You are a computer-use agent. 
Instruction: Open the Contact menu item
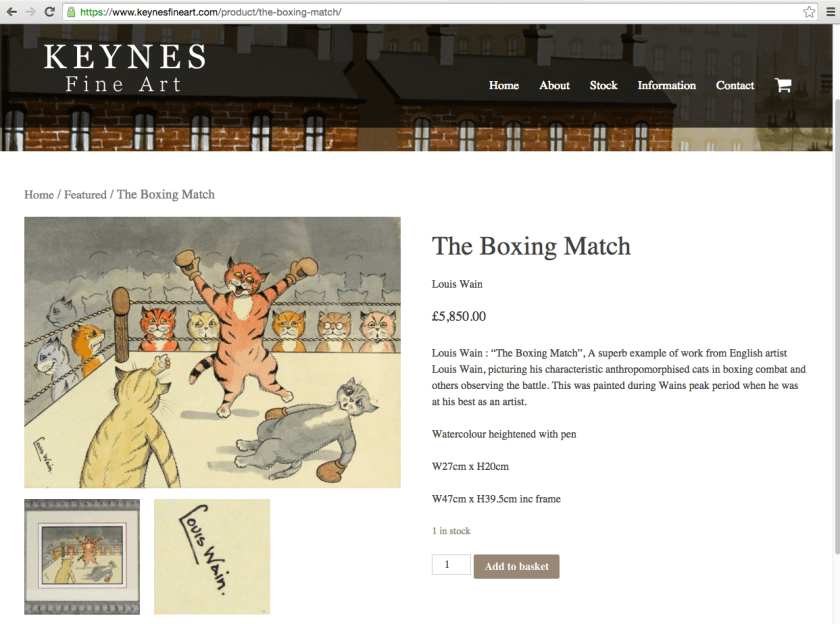[x=734, y=85]
